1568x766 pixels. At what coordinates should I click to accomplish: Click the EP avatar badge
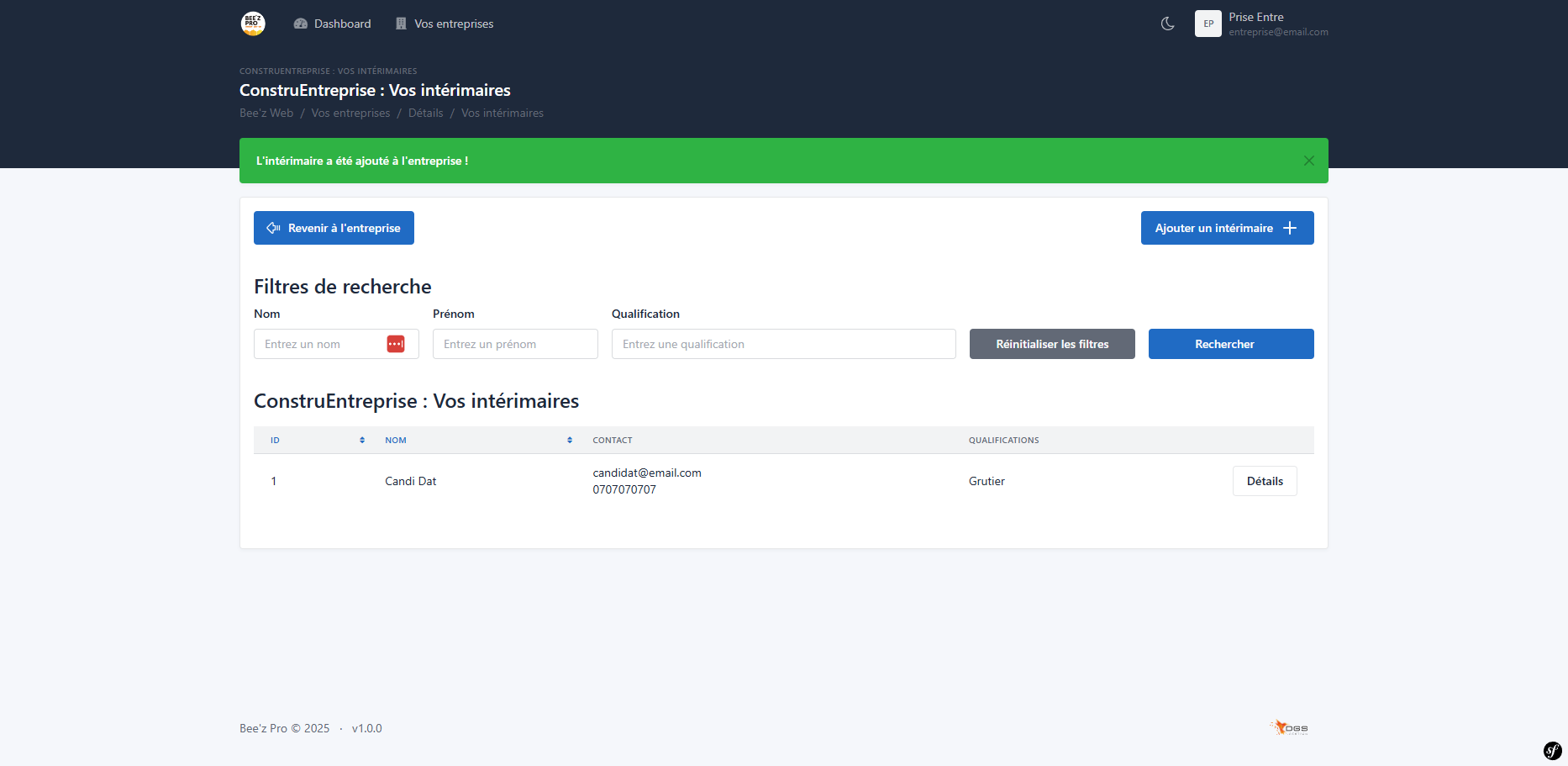click(x=1208, y=24)
